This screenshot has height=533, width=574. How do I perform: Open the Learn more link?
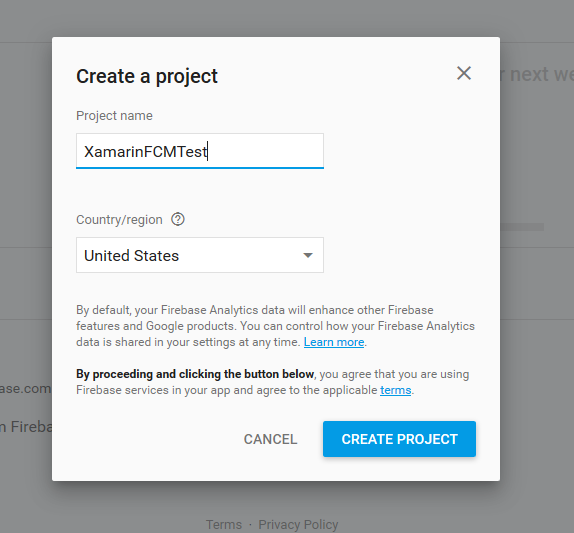(334, 342)
